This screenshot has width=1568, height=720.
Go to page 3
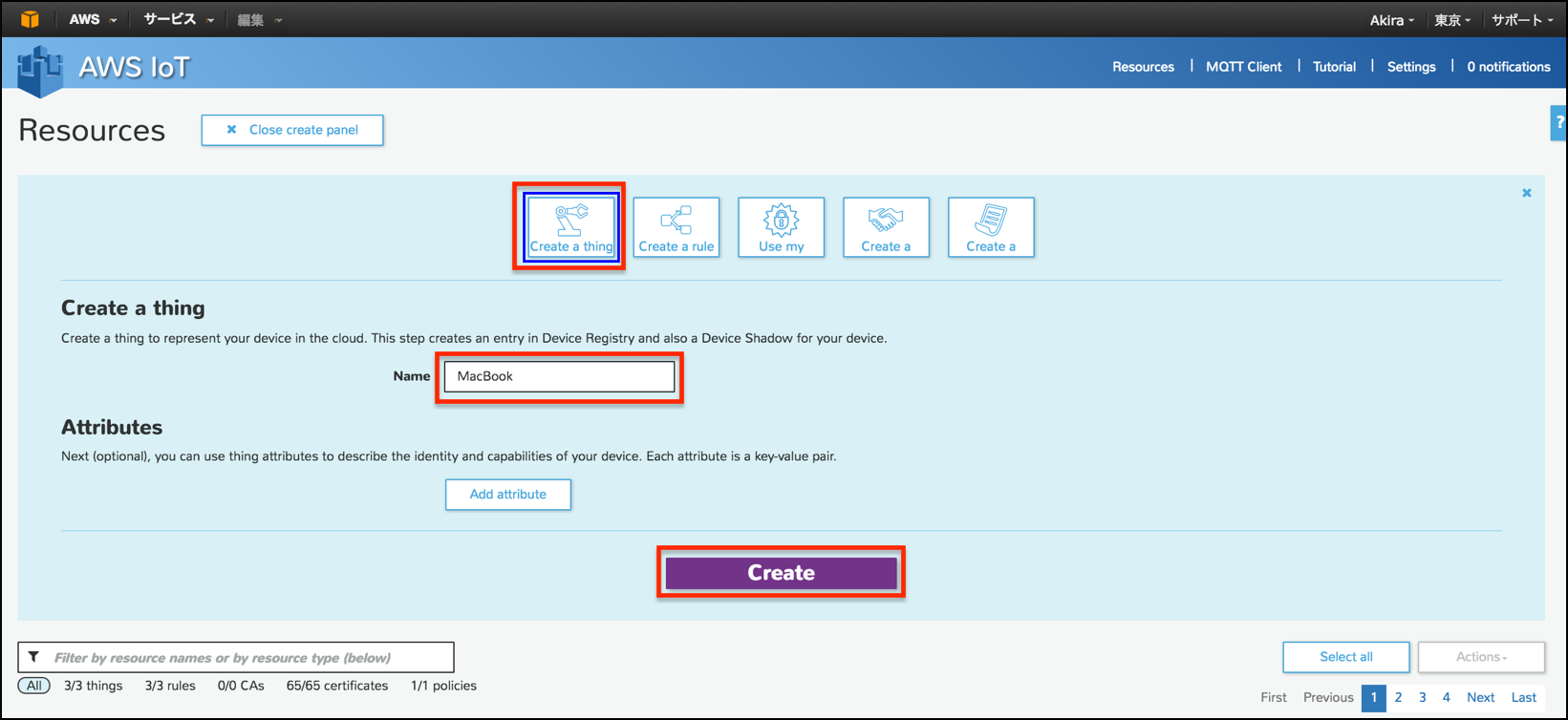1422,697
